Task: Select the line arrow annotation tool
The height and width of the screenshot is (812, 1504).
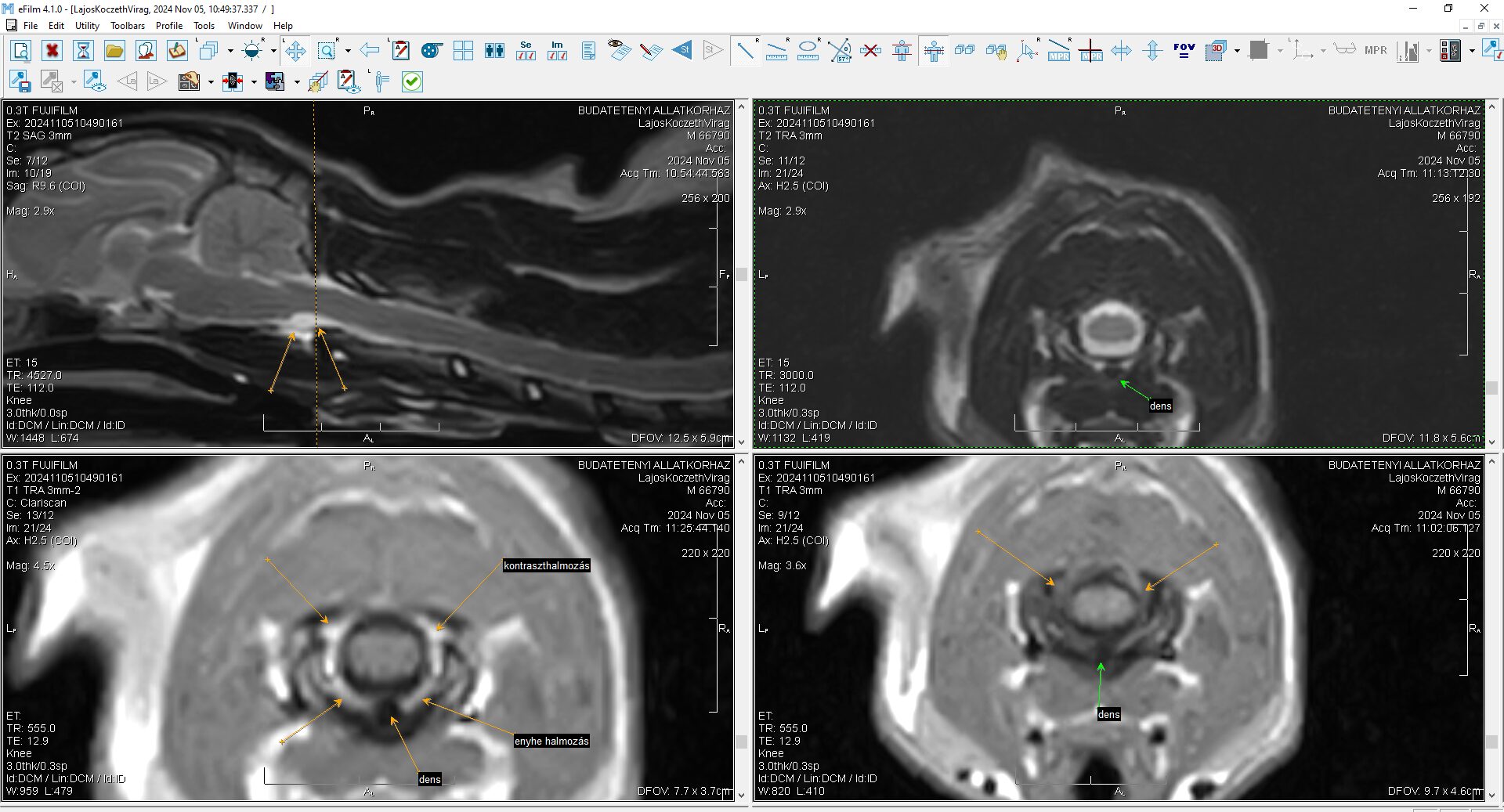Action: coord(745,51)
